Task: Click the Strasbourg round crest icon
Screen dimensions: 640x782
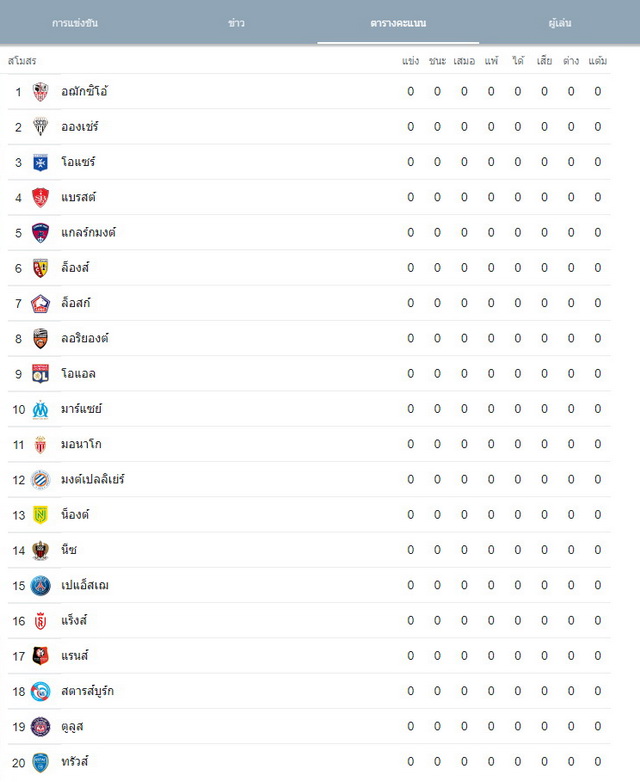Action: click(x=40, y=691)
